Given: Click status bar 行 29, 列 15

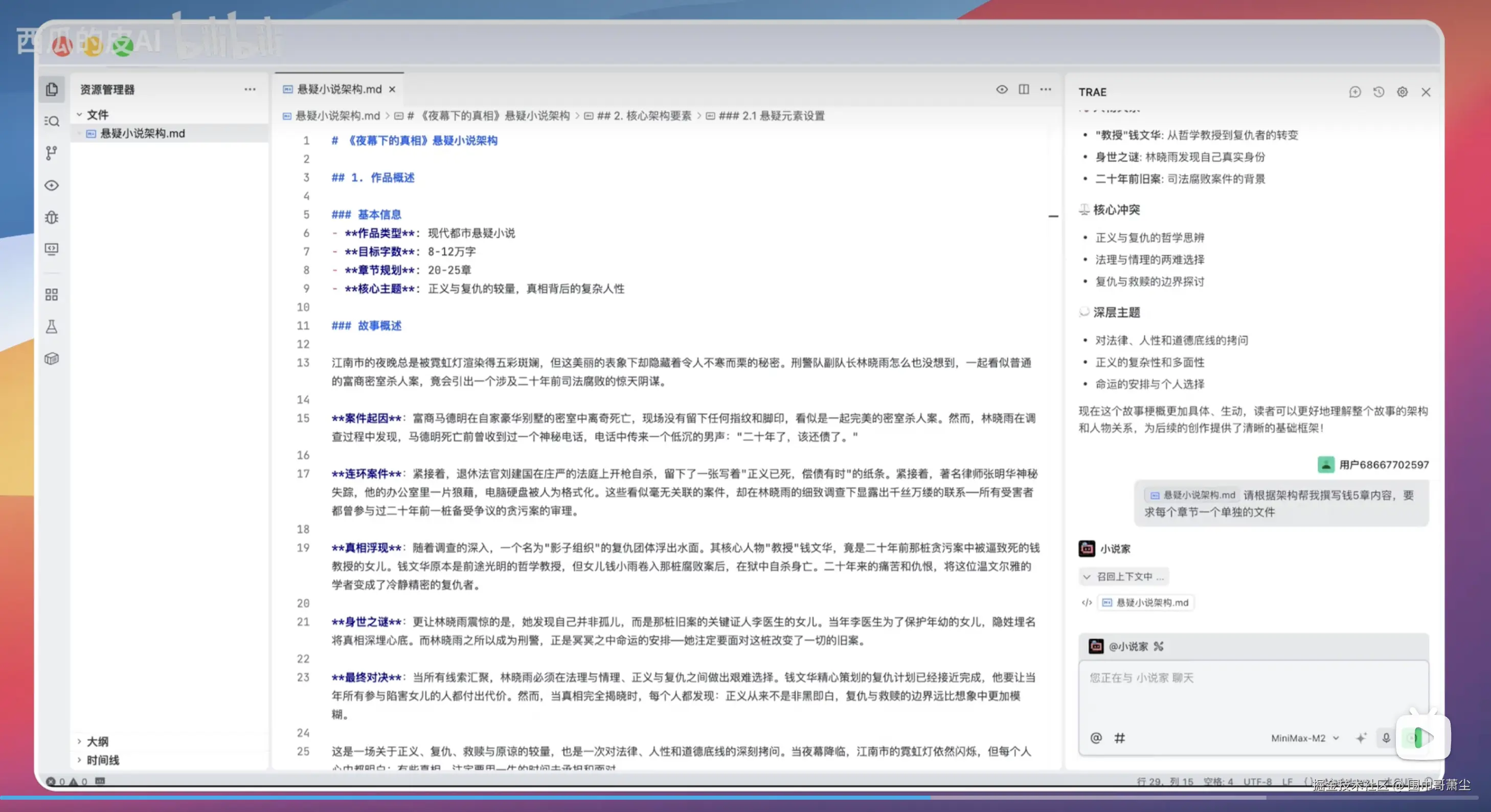Looking at the screenshot, I should pyautogui.click(x=1165, y=781).
